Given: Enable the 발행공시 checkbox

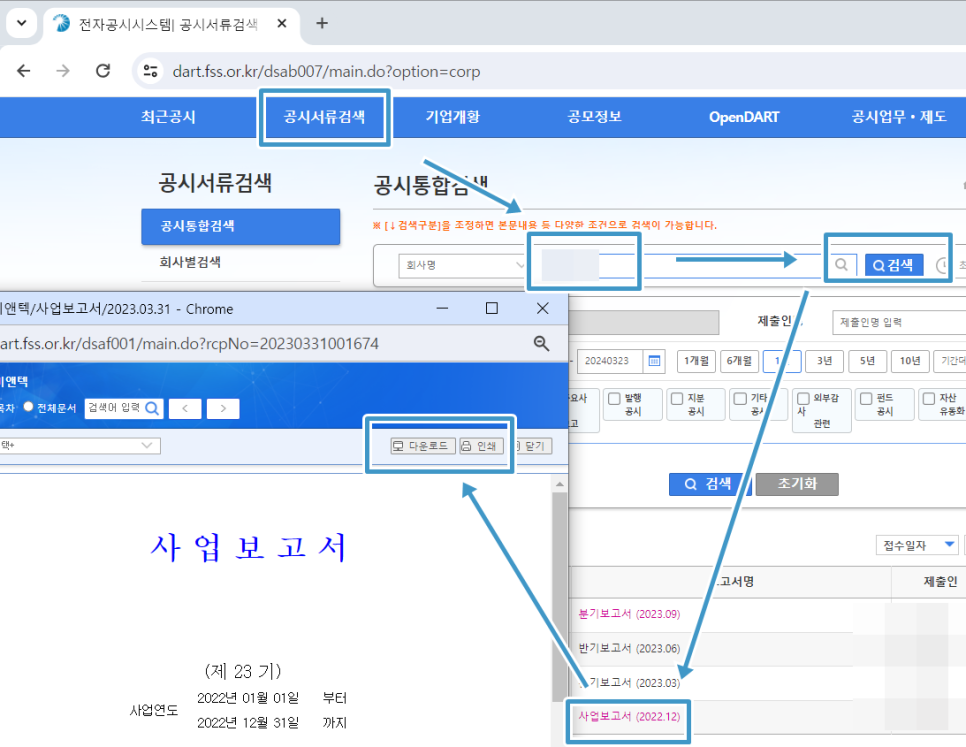Looking at the screenshot, I should pos(613,398).
